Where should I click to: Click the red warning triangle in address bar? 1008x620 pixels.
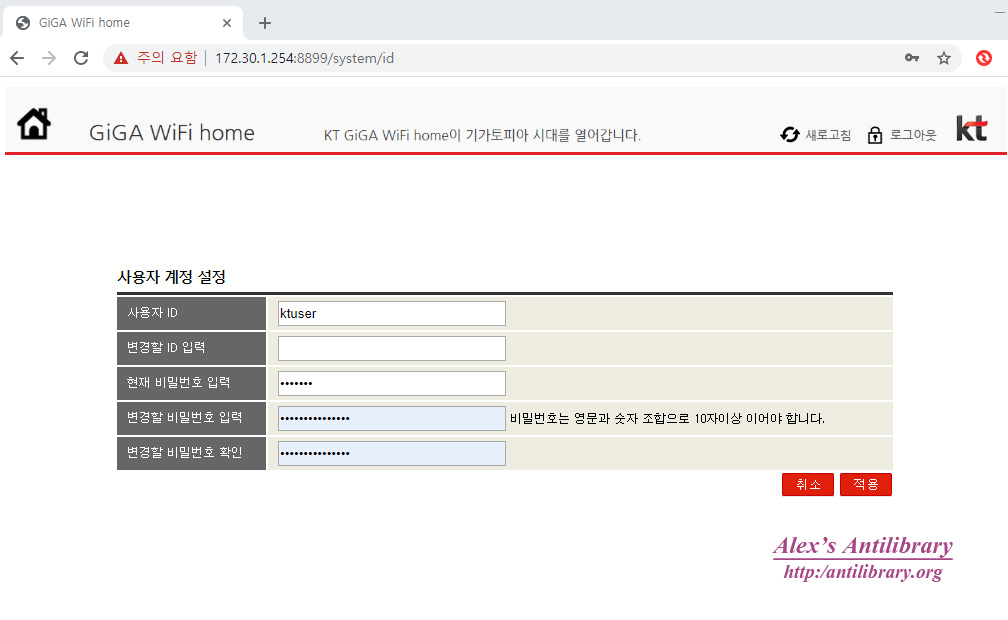121,59
